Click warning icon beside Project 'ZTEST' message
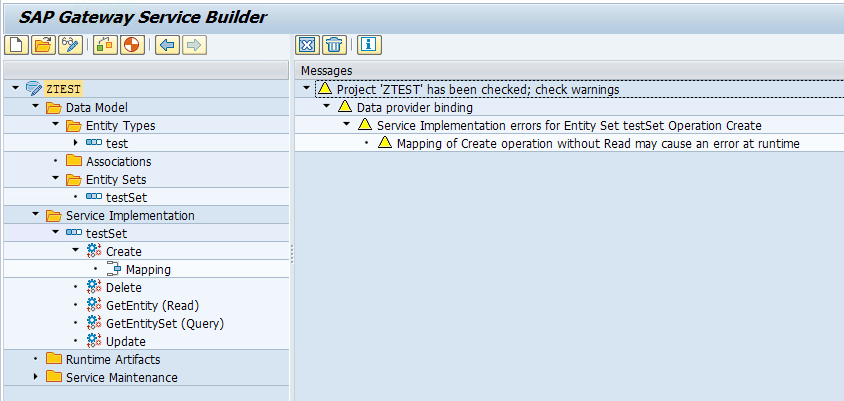Image resolution: width=844 pixels, height=401 pixels. point(325,88)
